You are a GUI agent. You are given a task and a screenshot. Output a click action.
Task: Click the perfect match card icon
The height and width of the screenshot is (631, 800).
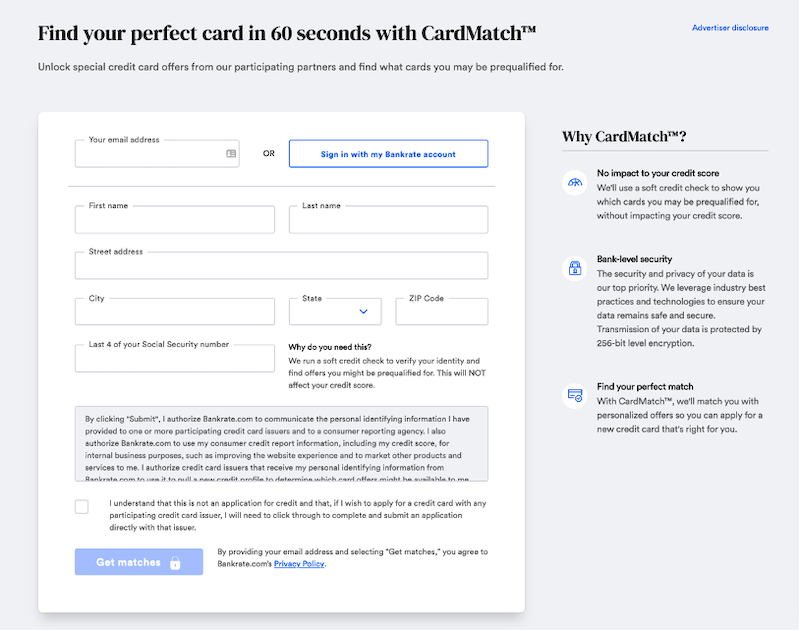coord(574,395)
